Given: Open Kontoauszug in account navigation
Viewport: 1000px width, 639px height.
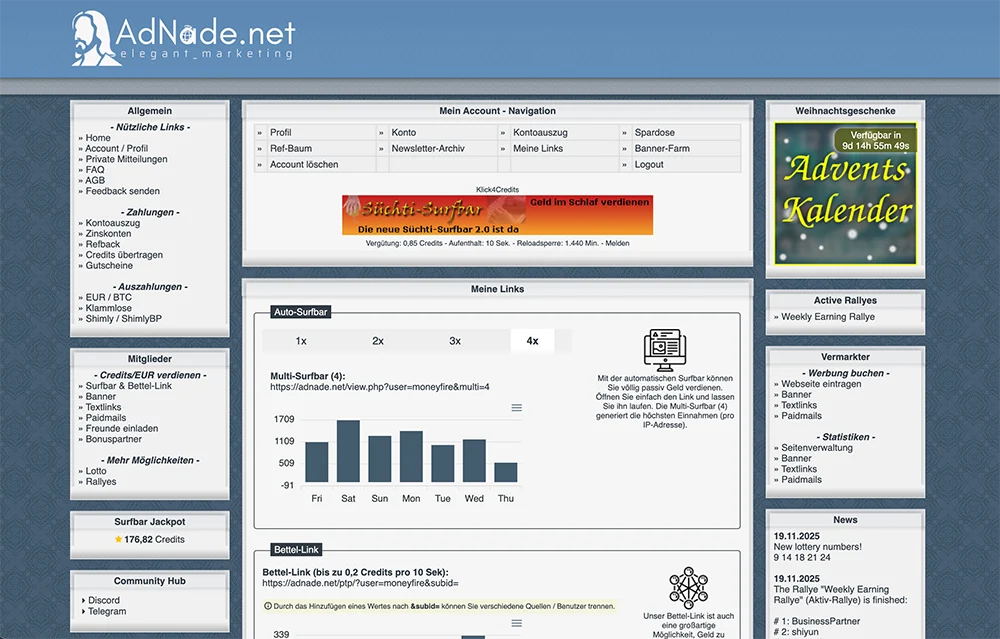Looking at the screenshot, I should [540, 133].
